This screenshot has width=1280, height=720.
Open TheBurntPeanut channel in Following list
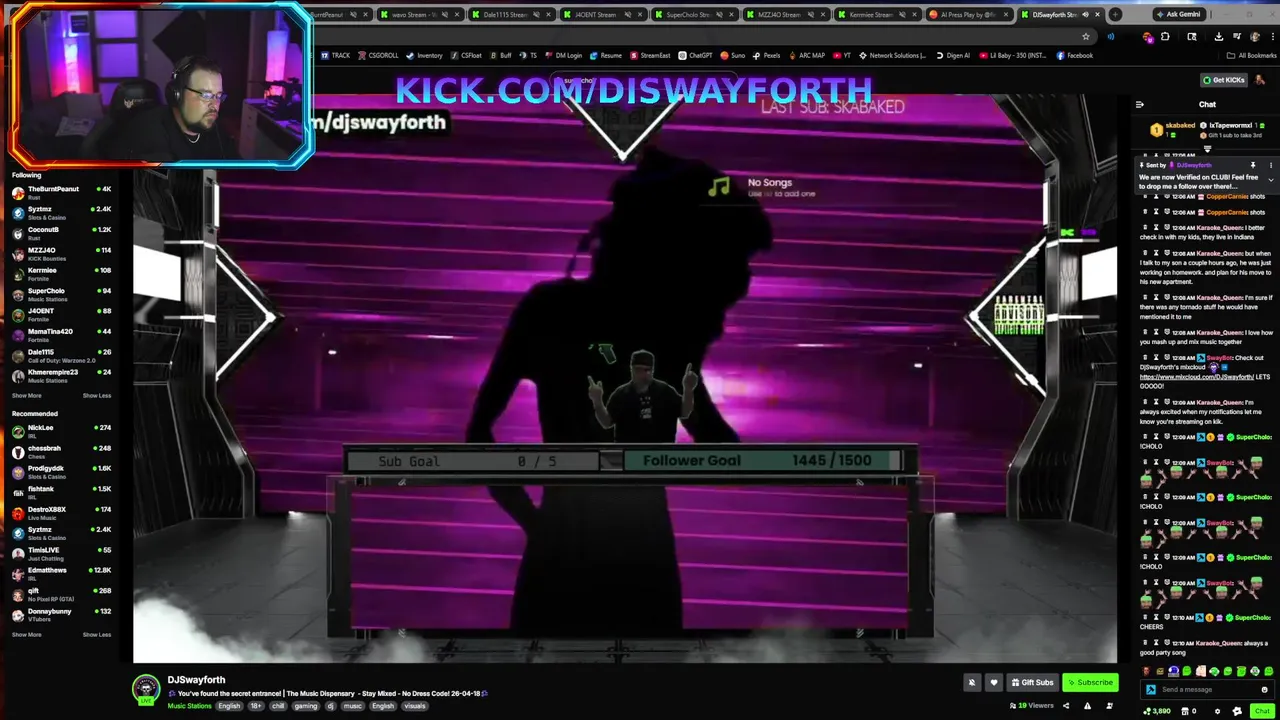(60, 192)
